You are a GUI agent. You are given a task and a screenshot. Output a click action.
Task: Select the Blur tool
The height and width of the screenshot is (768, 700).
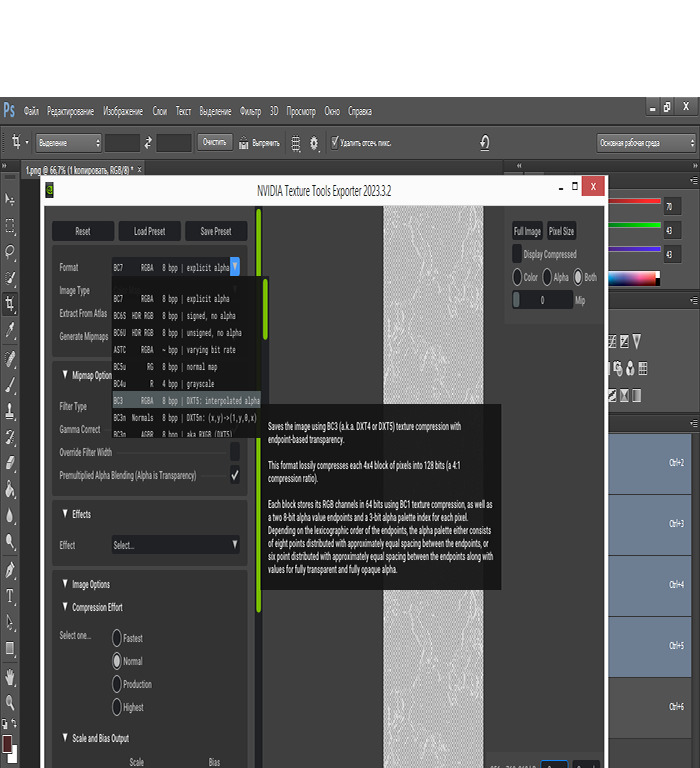click(x=10, y=516)
